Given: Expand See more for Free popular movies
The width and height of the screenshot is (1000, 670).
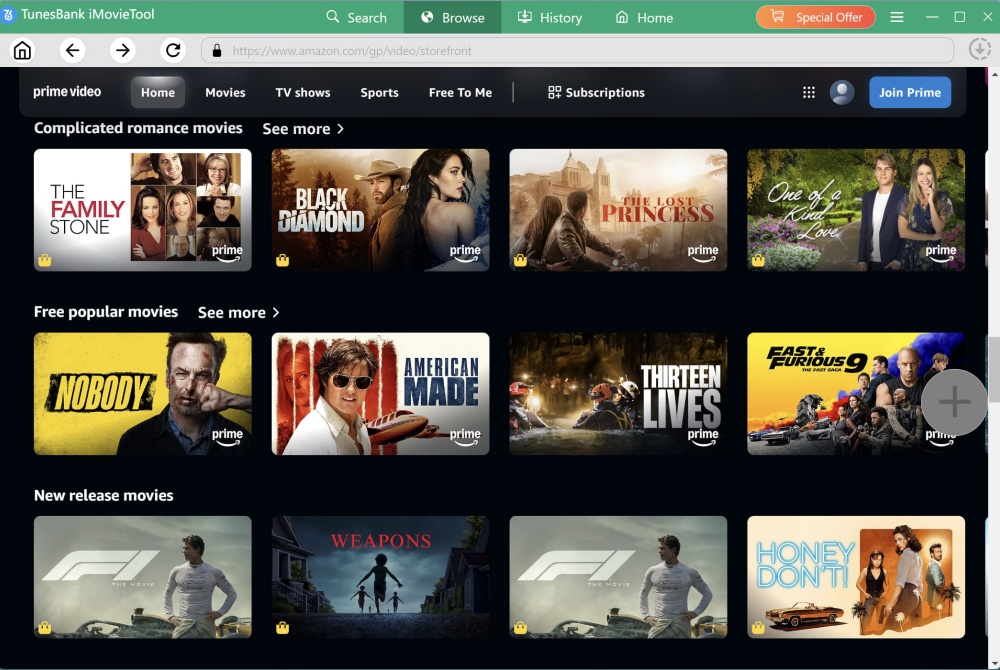Looking at the screenshot, I should click(238, 312).
